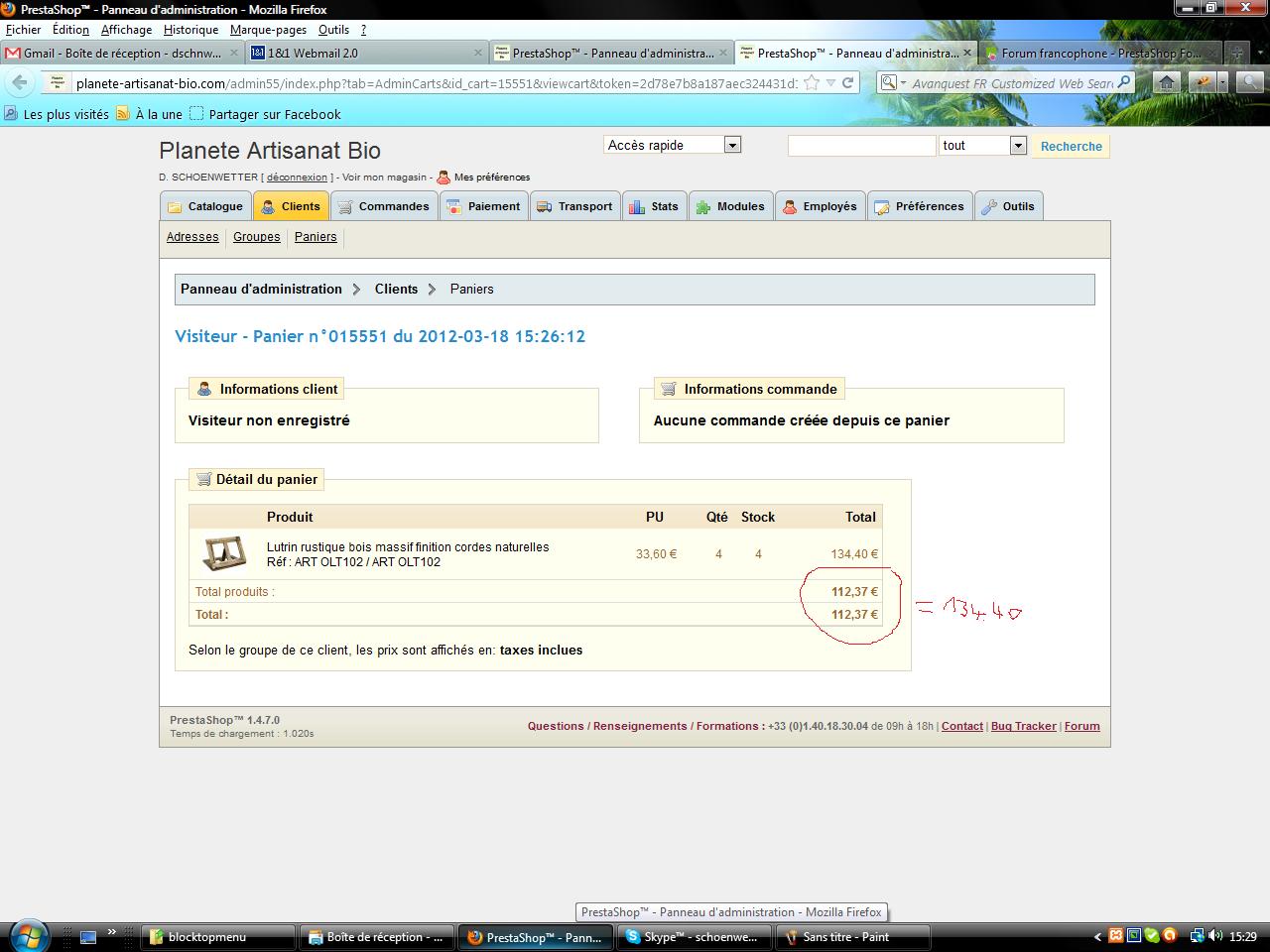The image size is (1270, 952).
Task: Click the magnifier add-on button at toolbar end
Action: click(x=1248, y=83)
